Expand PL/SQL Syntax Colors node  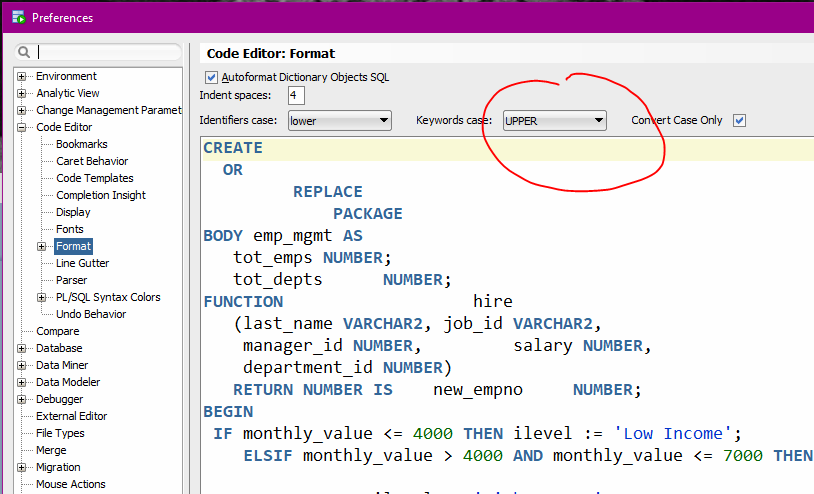[x=42, y=297]
